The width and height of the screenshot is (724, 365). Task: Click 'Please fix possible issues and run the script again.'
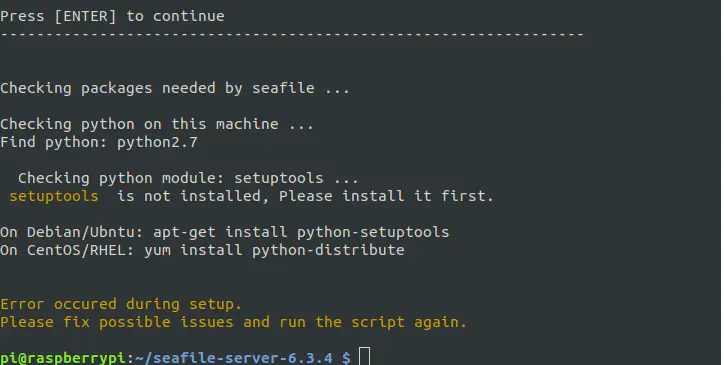(x=234, y=322)
